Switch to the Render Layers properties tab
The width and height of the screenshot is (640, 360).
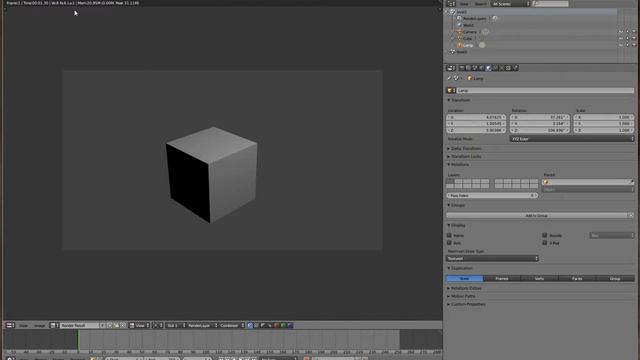(468, 68)
